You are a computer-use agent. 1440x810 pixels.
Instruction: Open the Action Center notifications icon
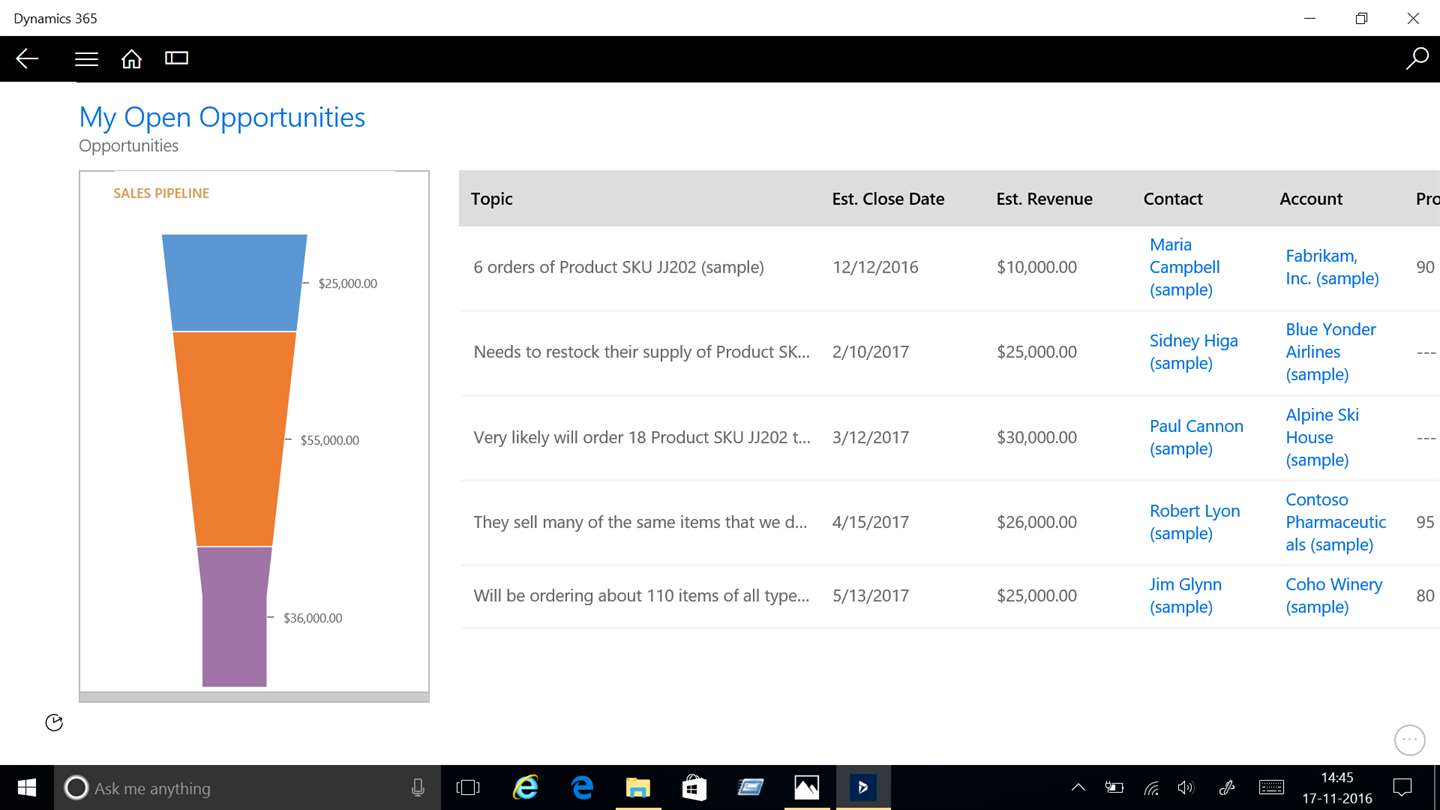point(1403,788)
